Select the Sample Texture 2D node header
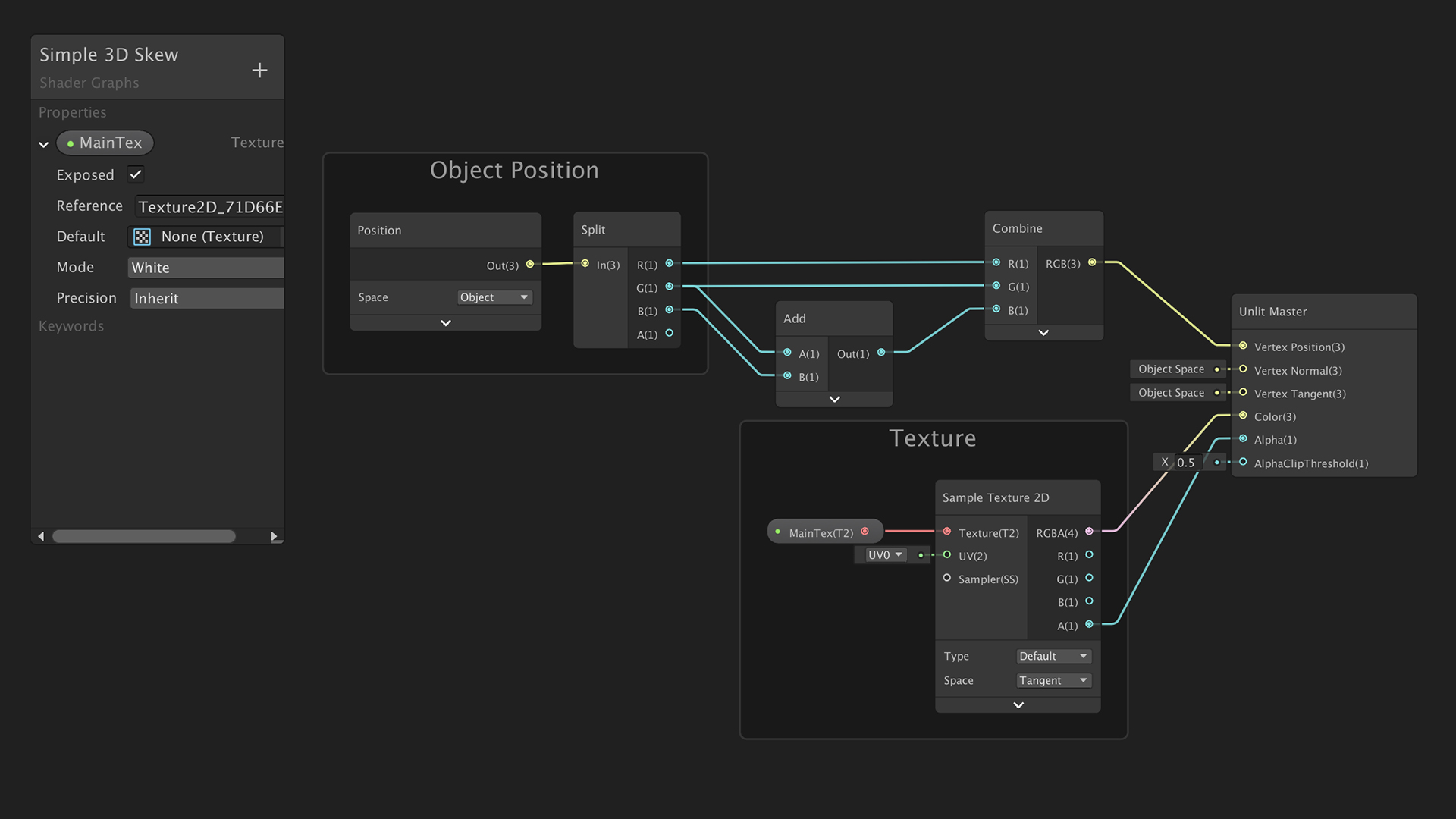Viewport: 1456px width, 819px height. point(1018,497)
